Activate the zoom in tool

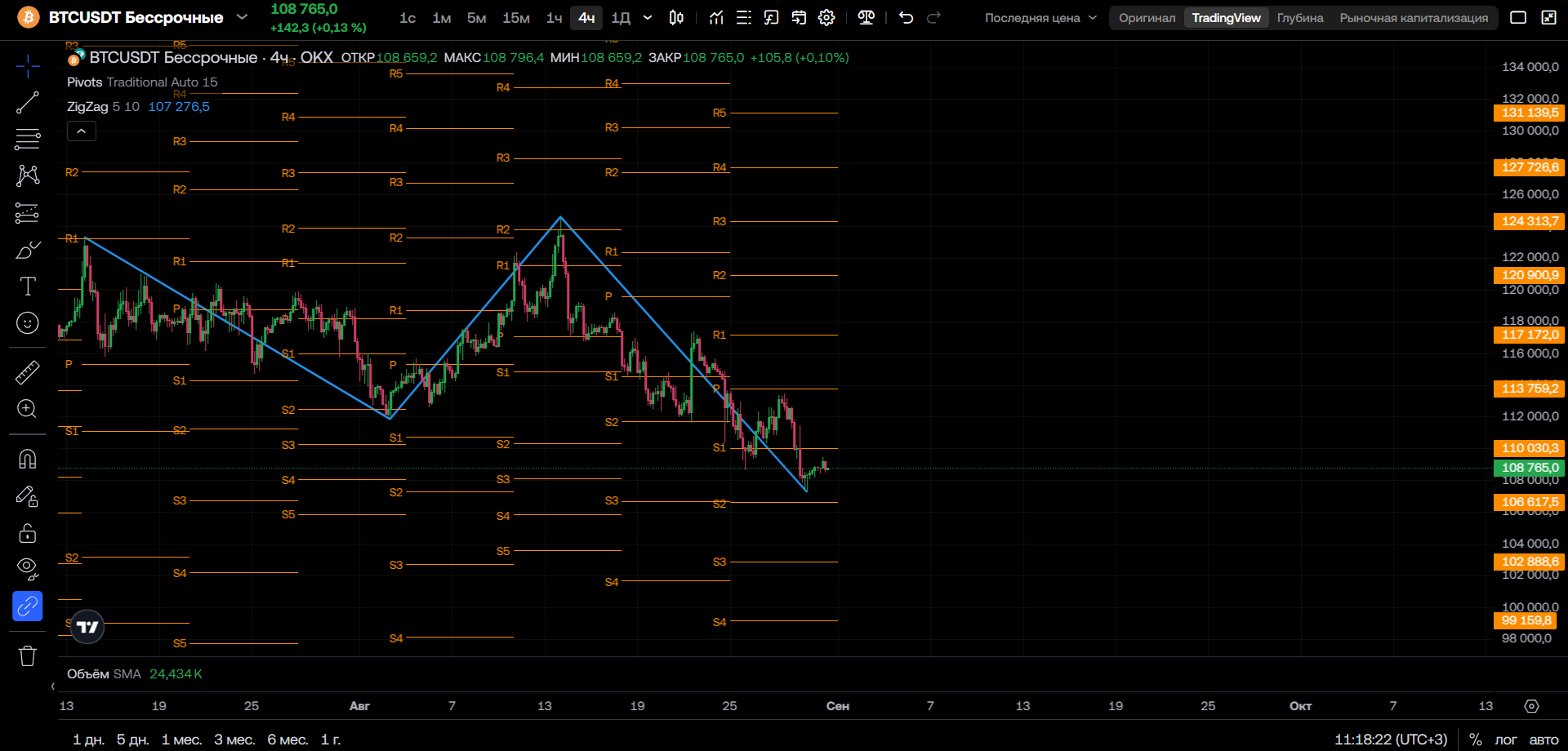[28, 409]
